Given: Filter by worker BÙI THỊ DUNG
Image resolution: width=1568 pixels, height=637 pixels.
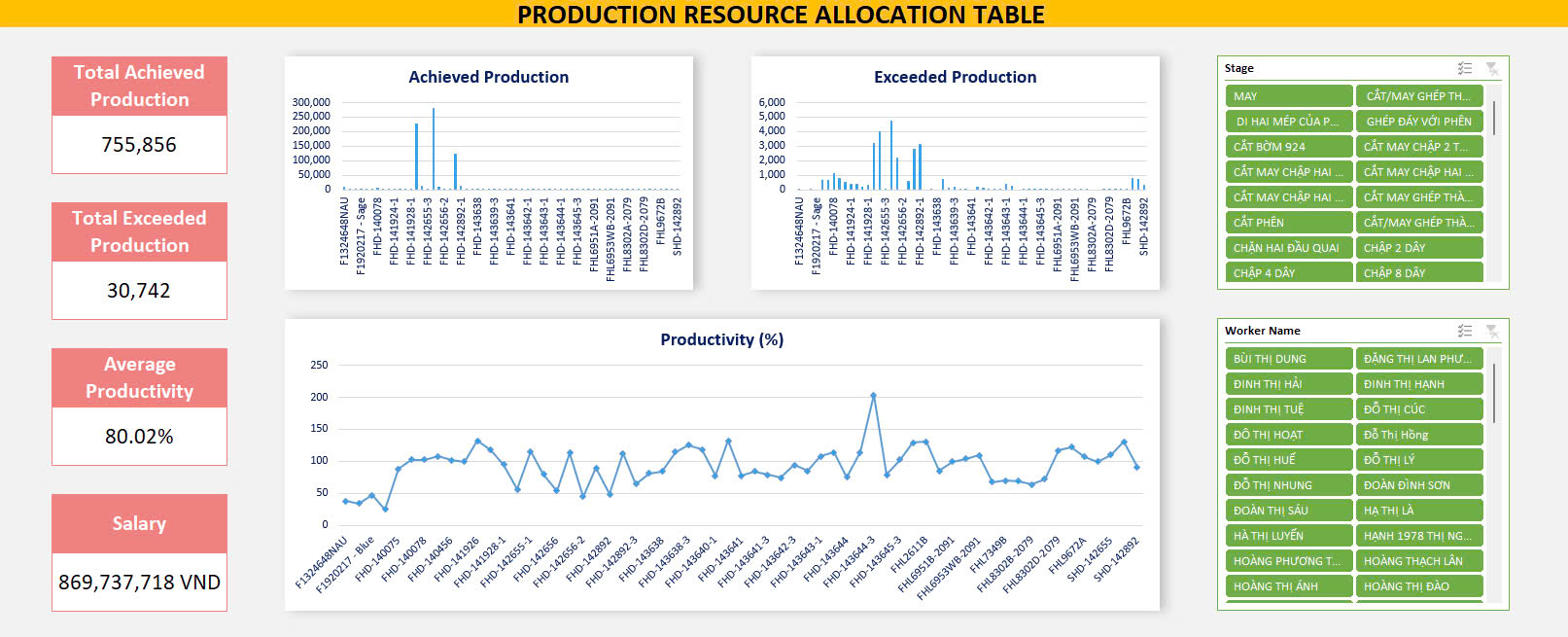Looking at the screenshot, I should (1288, 359).
